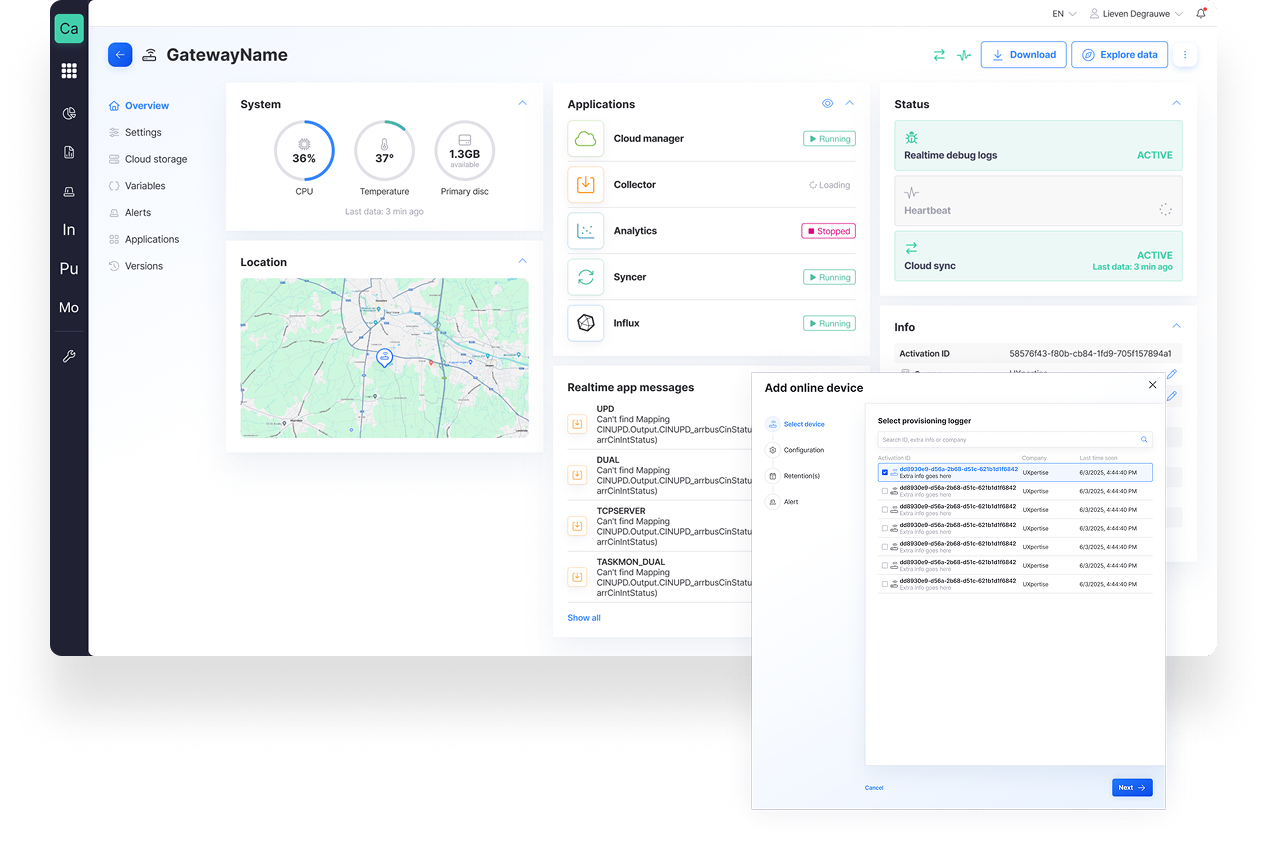Click the Heartbeat status card
The width and height of the screenshot is (1267, 845).
pyautogui.click(x=1038, y=201)
